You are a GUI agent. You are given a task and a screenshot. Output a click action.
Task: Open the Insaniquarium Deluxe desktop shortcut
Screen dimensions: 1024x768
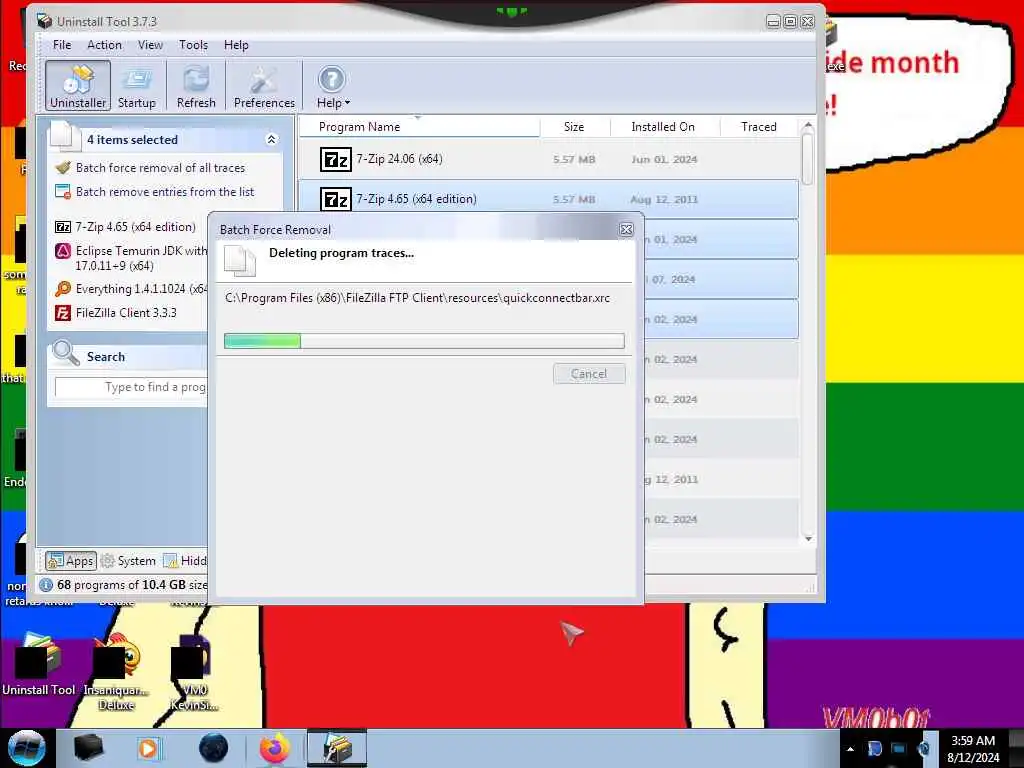click(x=116, y=671)
